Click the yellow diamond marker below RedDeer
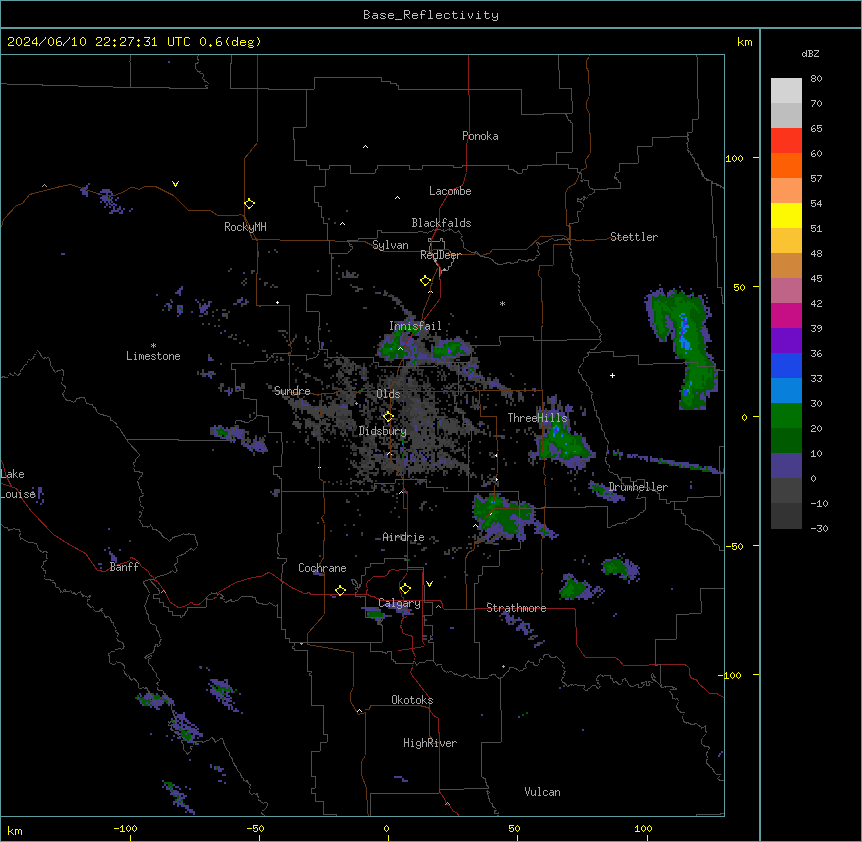Image resolution: width=862 pixels, height=842 pixels. point(425,281)
